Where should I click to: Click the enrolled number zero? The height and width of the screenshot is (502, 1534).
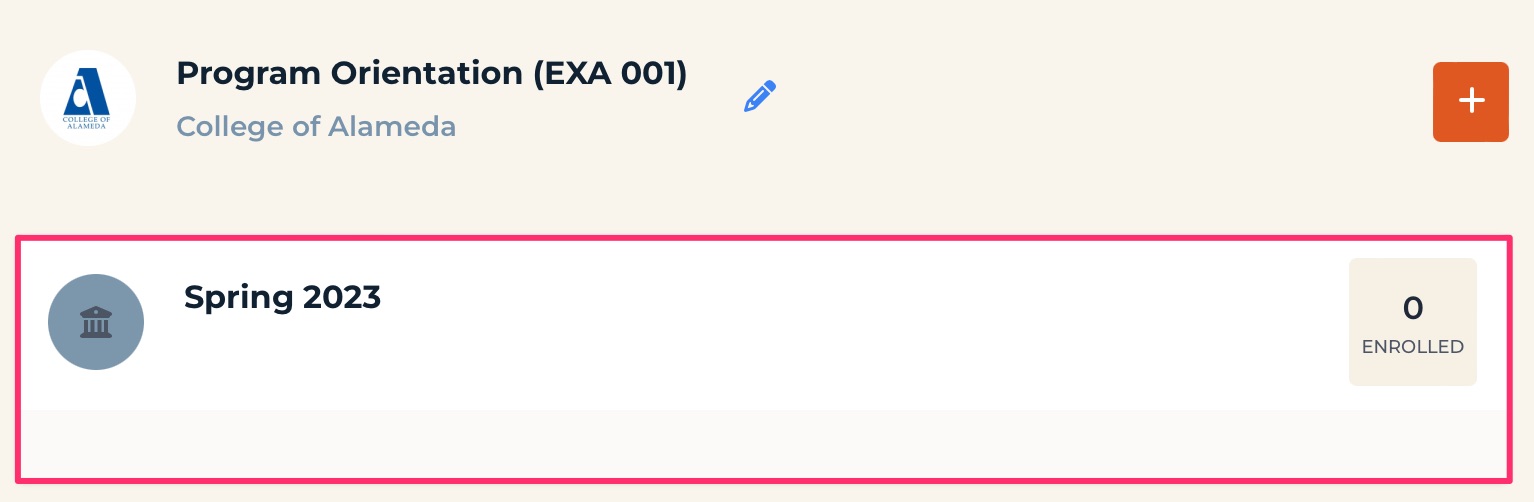point(1412,308)
